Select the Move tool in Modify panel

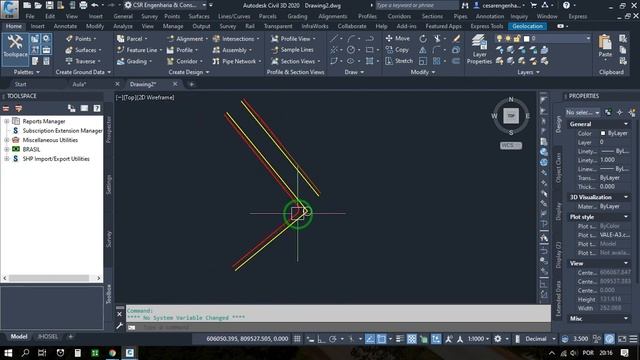click(x=398, y=38)
